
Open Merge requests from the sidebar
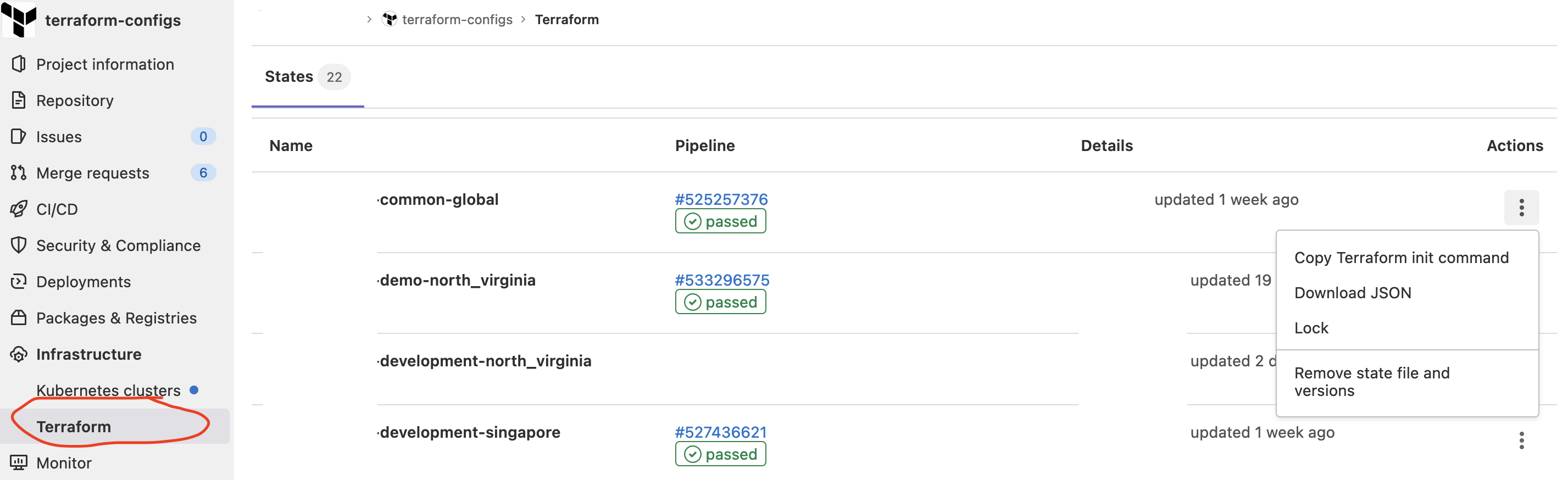coord(92,172)
